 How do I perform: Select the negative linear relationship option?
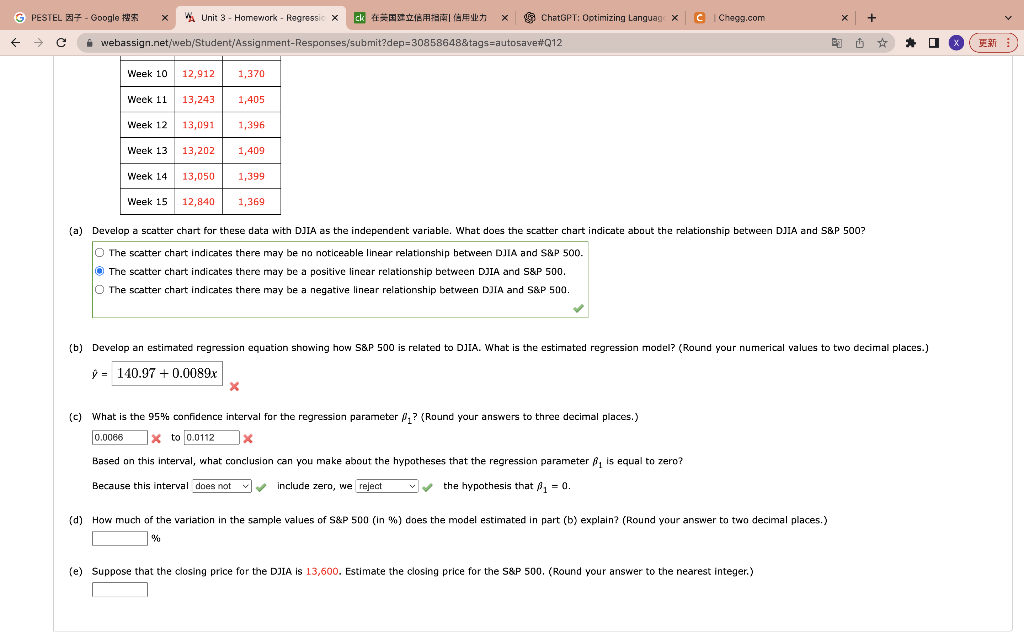99,289
